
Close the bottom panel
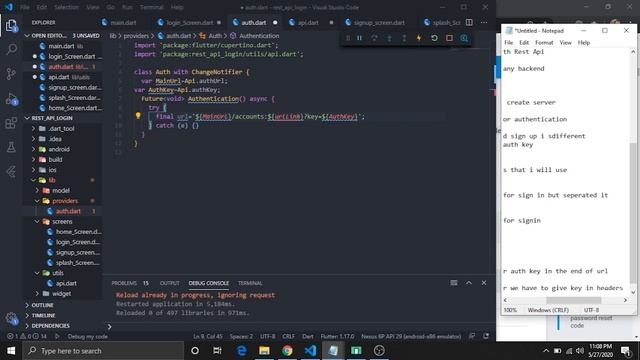point(484,283)
